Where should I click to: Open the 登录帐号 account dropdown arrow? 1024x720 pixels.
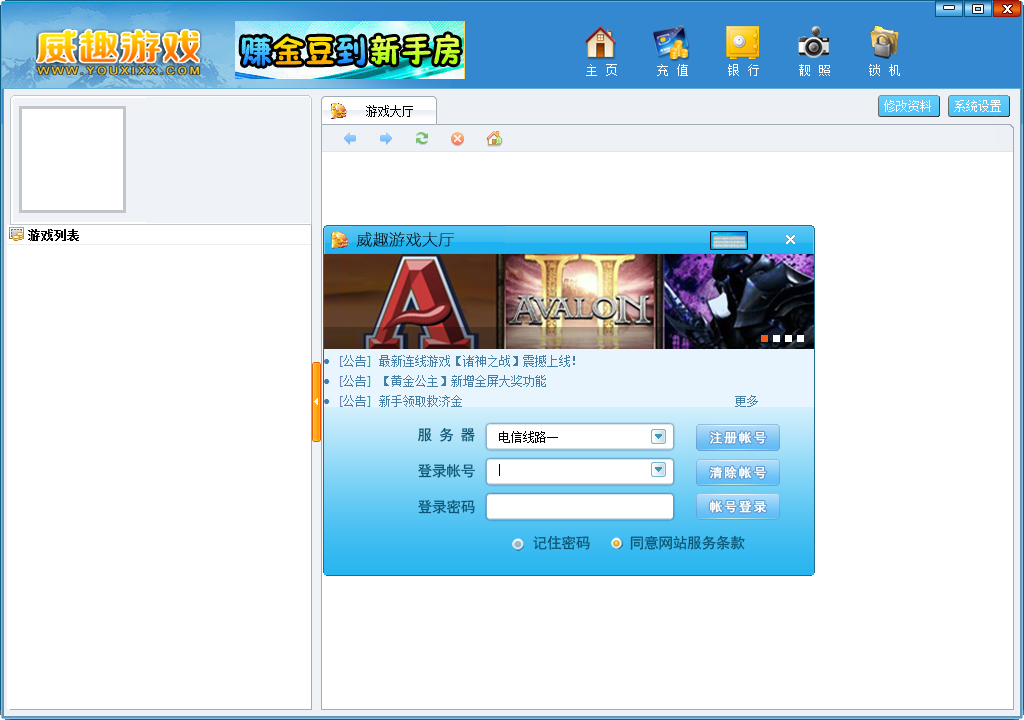(x=658, y=469)
